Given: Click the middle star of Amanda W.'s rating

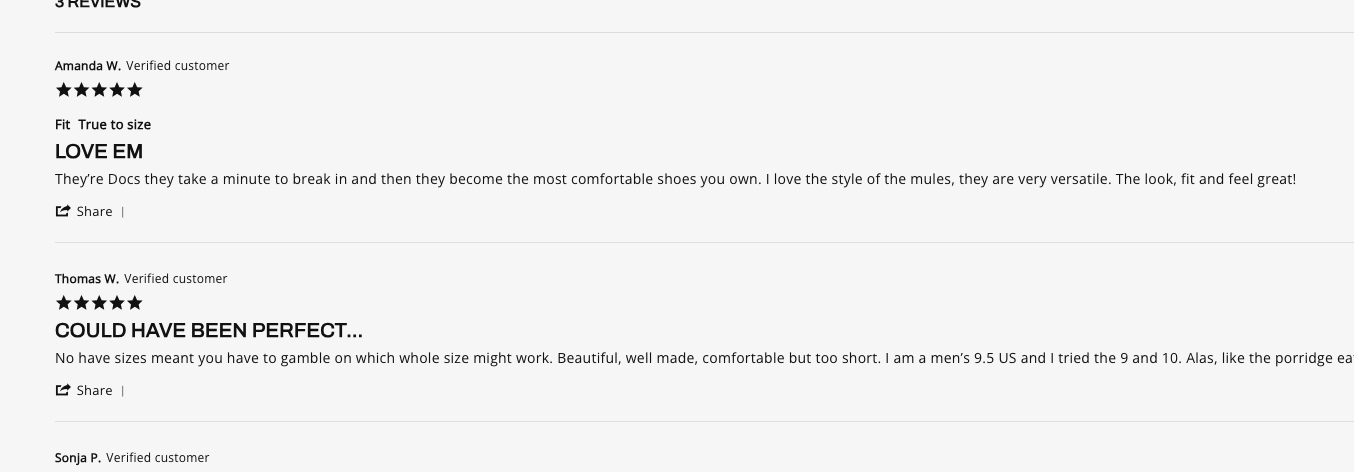Looking at the screenshot, I should (99, 90).
